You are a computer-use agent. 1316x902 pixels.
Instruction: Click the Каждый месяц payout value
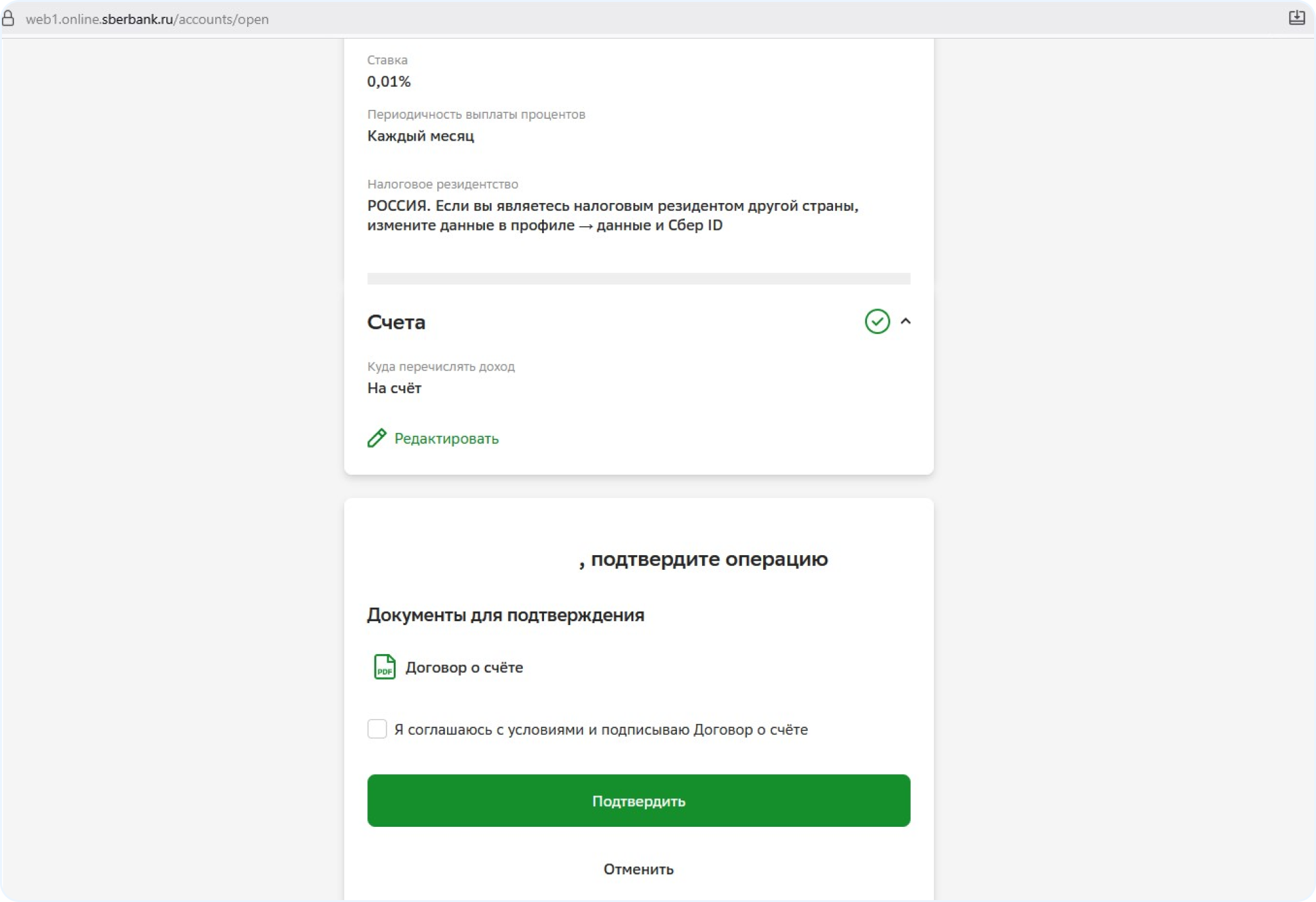[x=420, y=136]
